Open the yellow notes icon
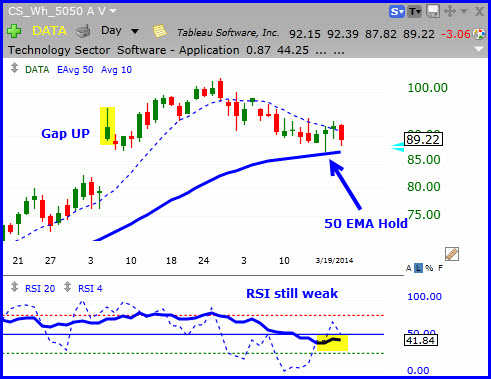Viewport: 491px width, 379px height. [x=160, y=32]
